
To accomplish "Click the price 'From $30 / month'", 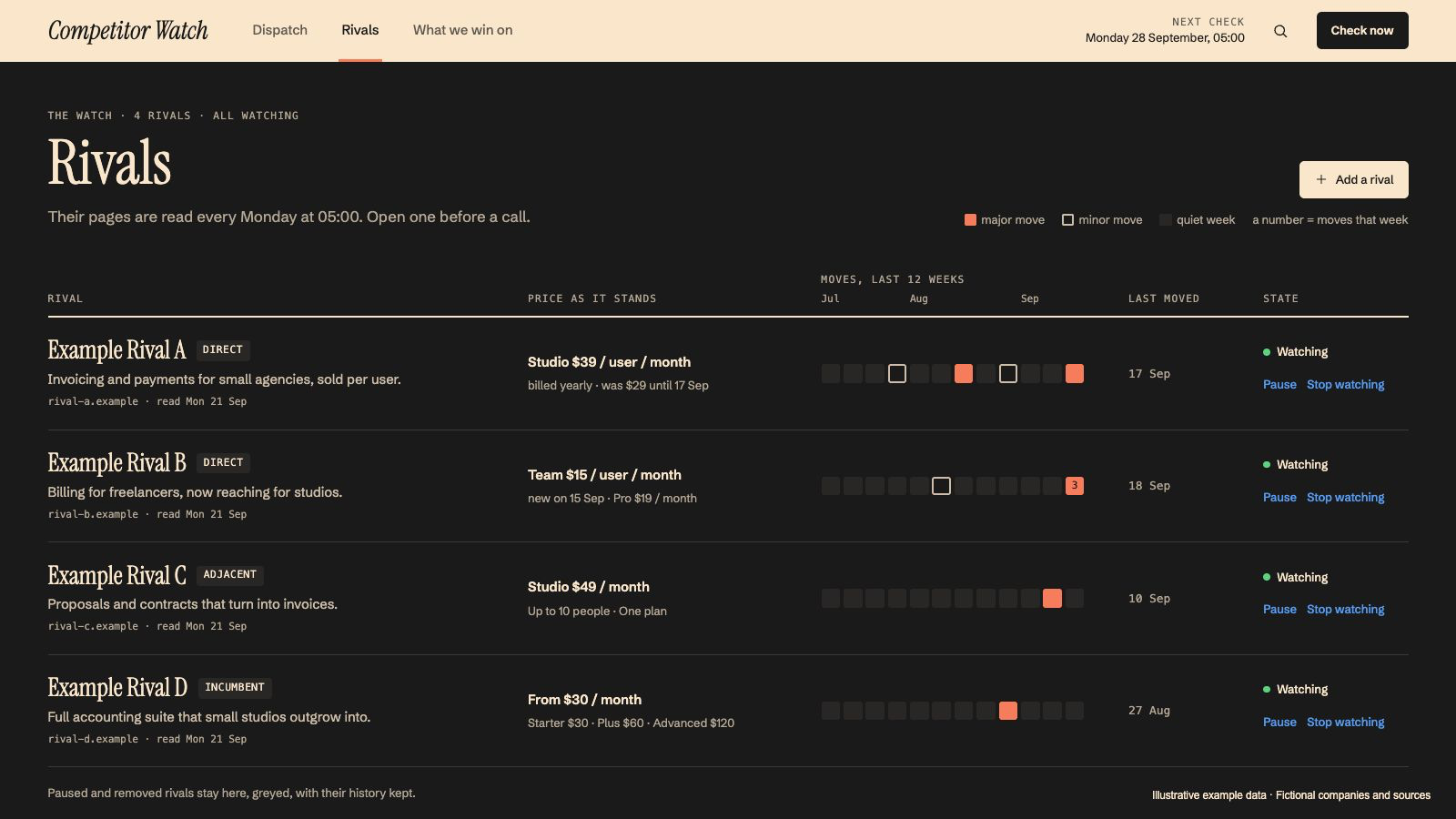I will tap(584, 700).
